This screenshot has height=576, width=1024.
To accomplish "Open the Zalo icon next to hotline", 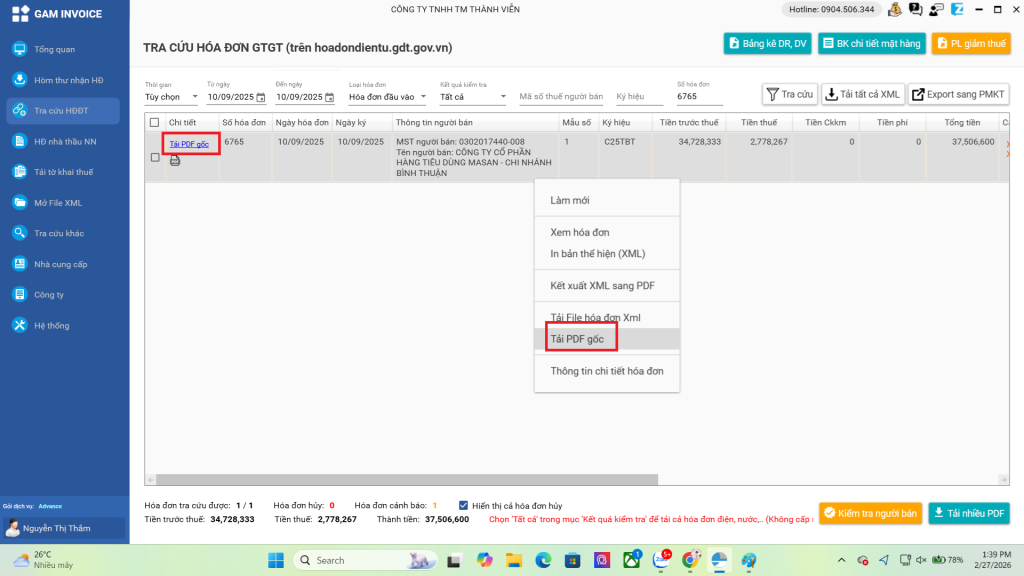I will pos(956,10).
